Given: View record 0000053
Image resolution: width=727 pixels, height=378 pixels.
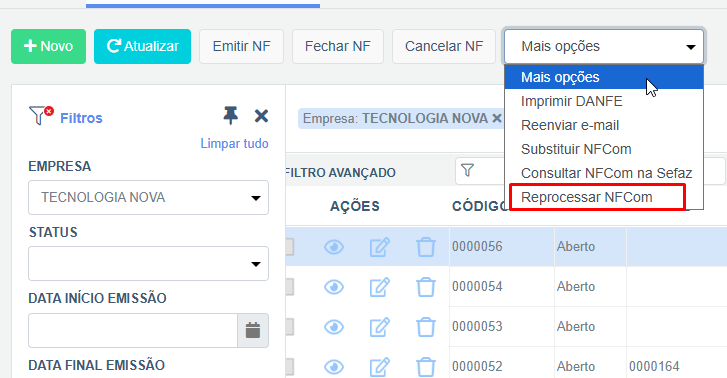Looking at the screenshot, I should (x=334, y=327).
